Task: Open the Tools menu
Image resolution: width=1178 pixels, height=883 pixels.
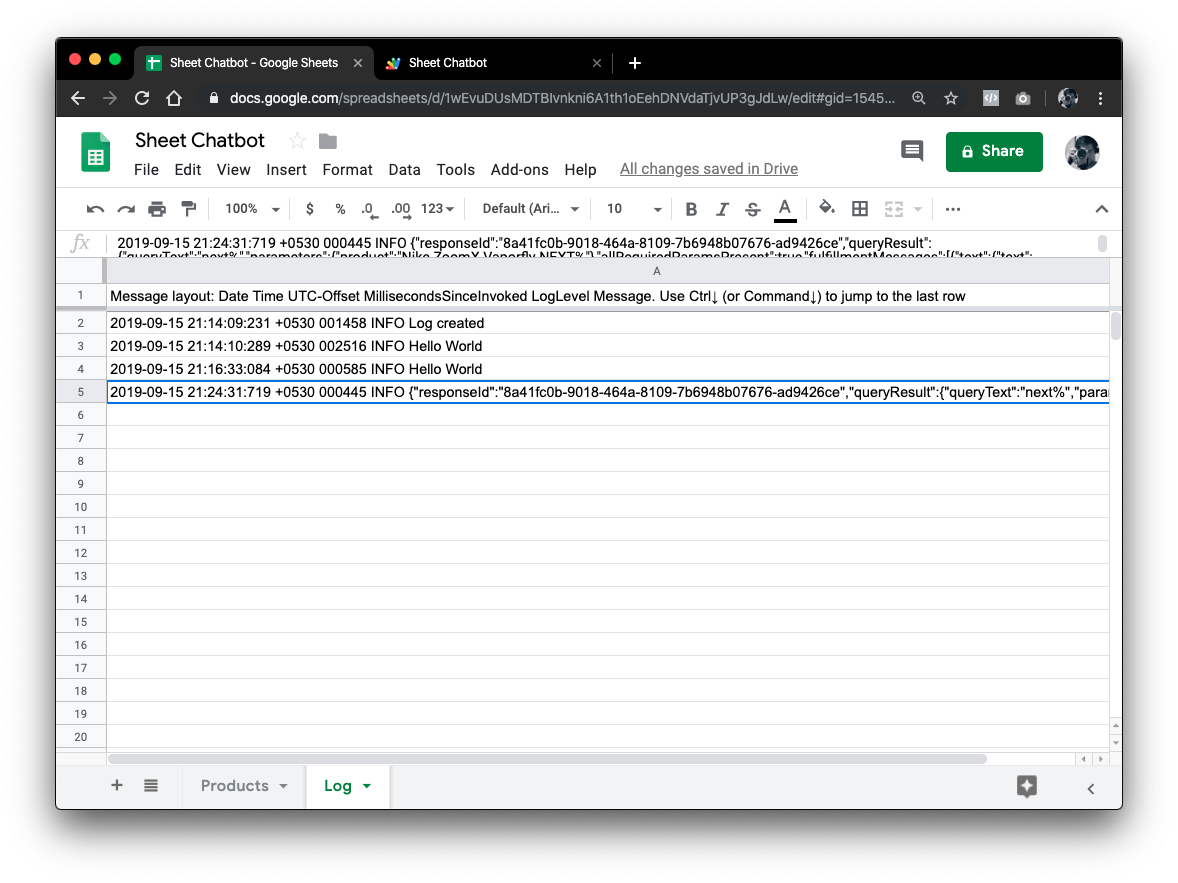Action: [455, 170]
